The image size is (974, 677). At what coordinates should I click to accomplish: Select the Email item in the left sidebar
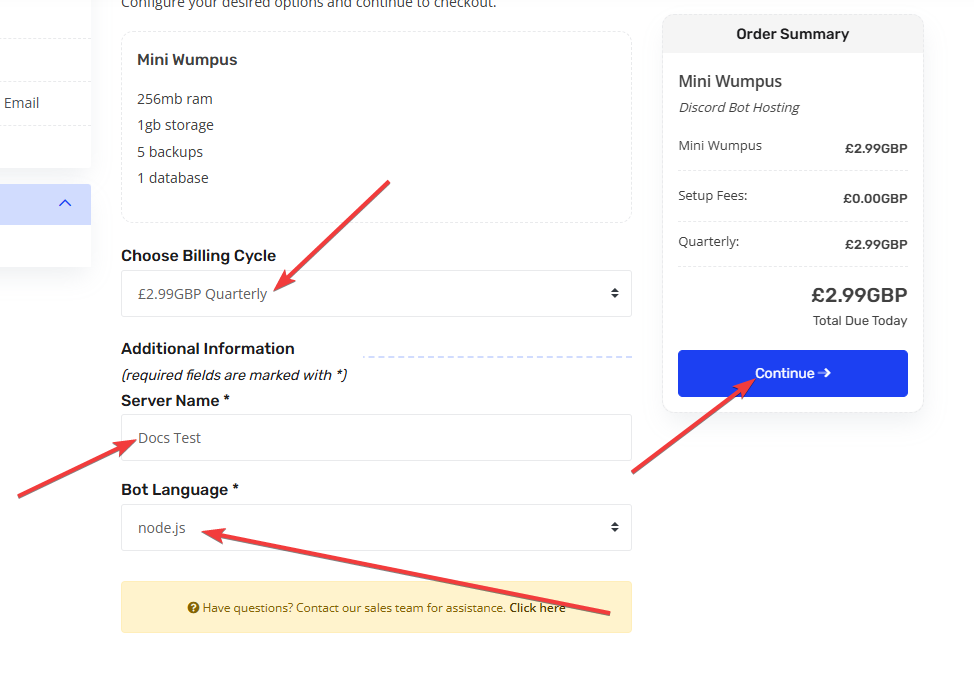click(x=22, y=103)
